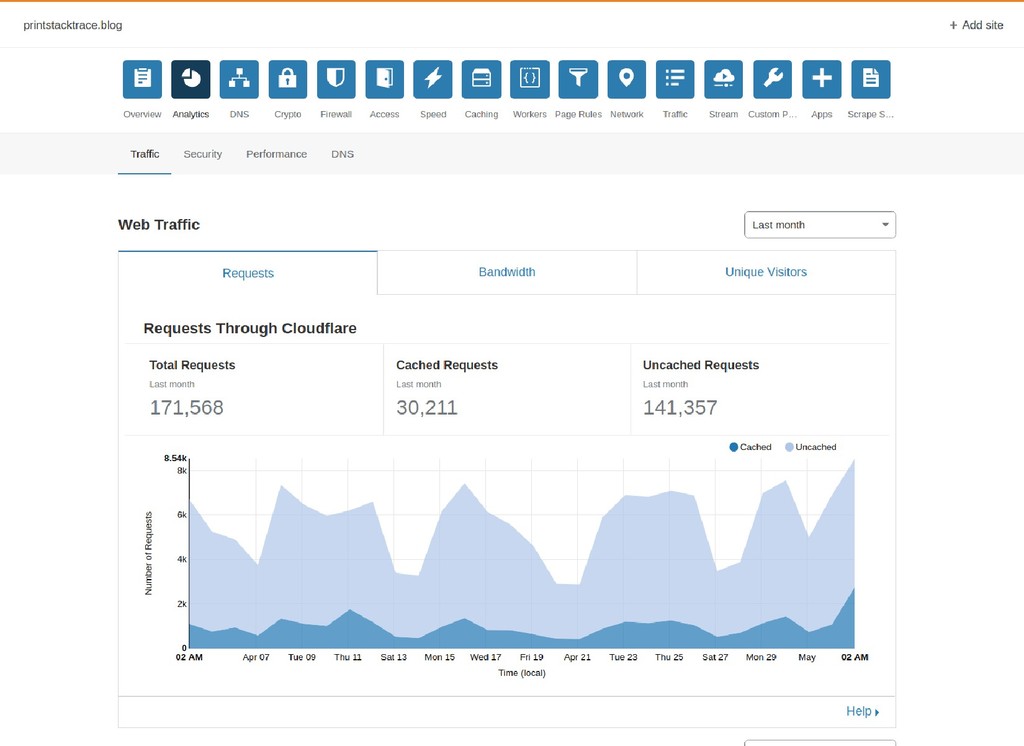
Task: Toggle the Uncached legend dot
Action: point(789,447)
